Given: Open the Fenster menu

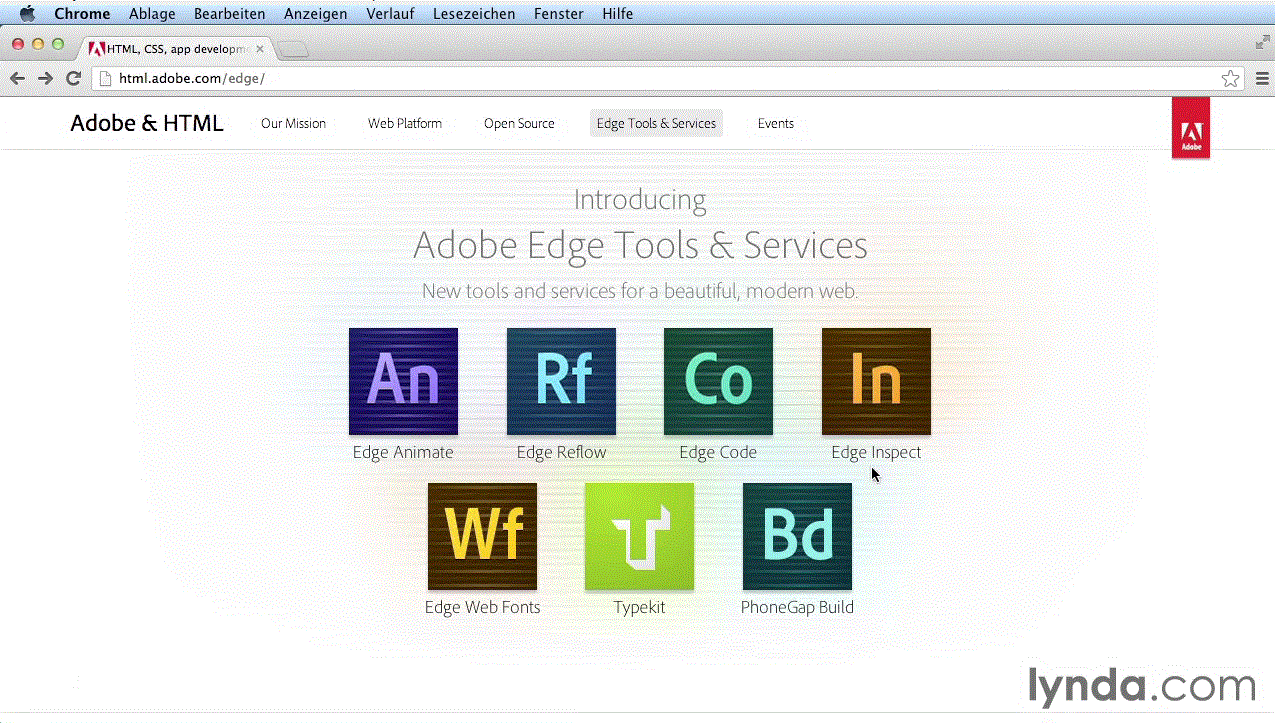Looking at the screenshot, I should (559, 13).
